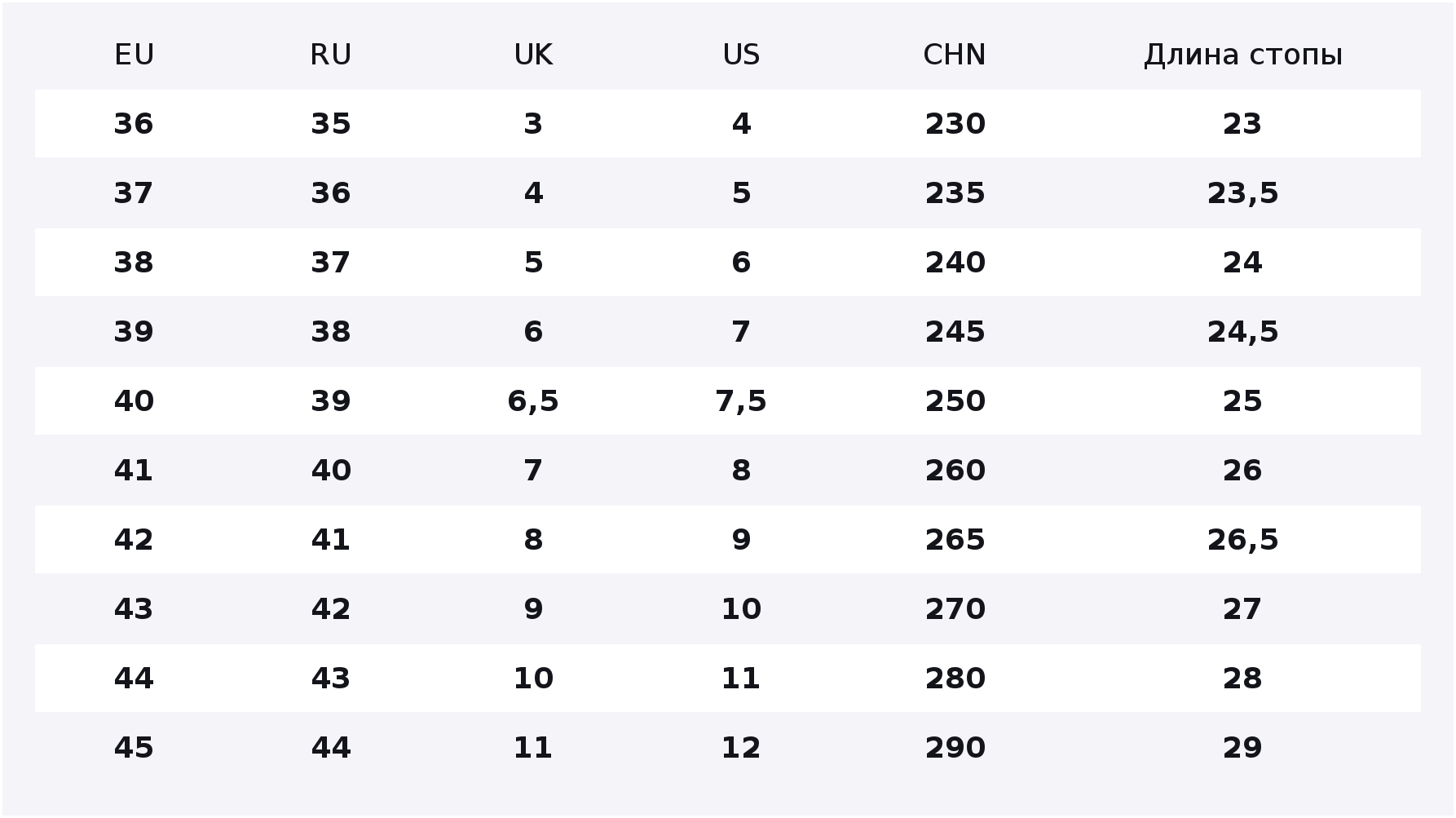The image size is (1456, 818).
Task: Click the CHN 265 cell
Action: pos(955,540)
